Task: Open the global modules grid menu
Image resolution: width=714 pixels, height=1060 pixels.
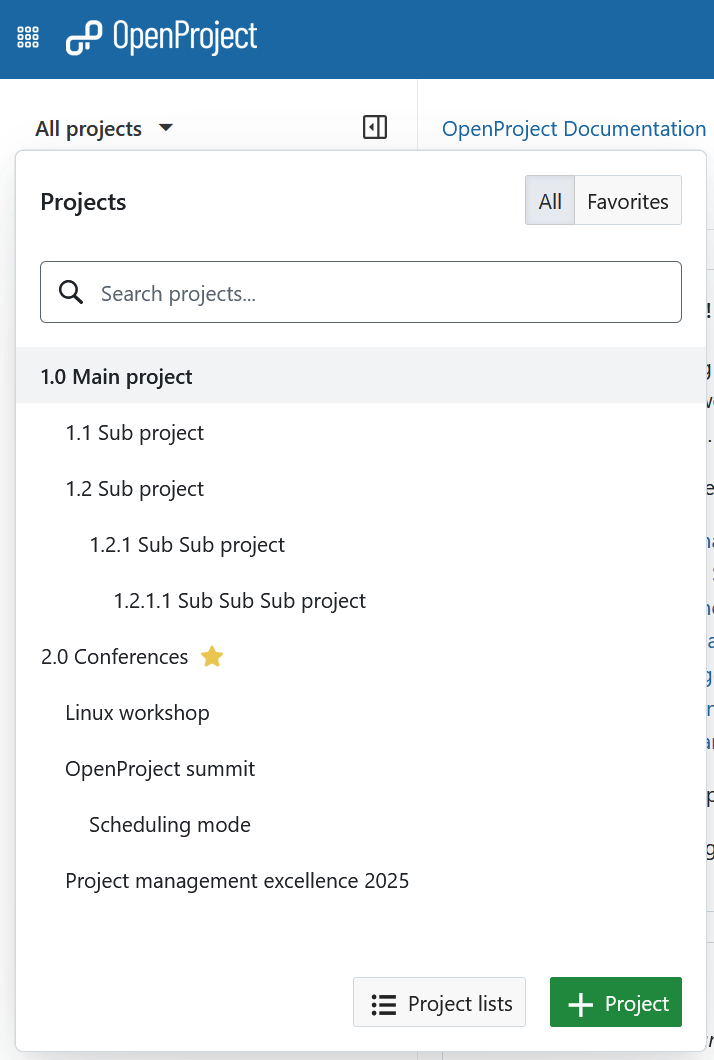Action: point(28,38)
